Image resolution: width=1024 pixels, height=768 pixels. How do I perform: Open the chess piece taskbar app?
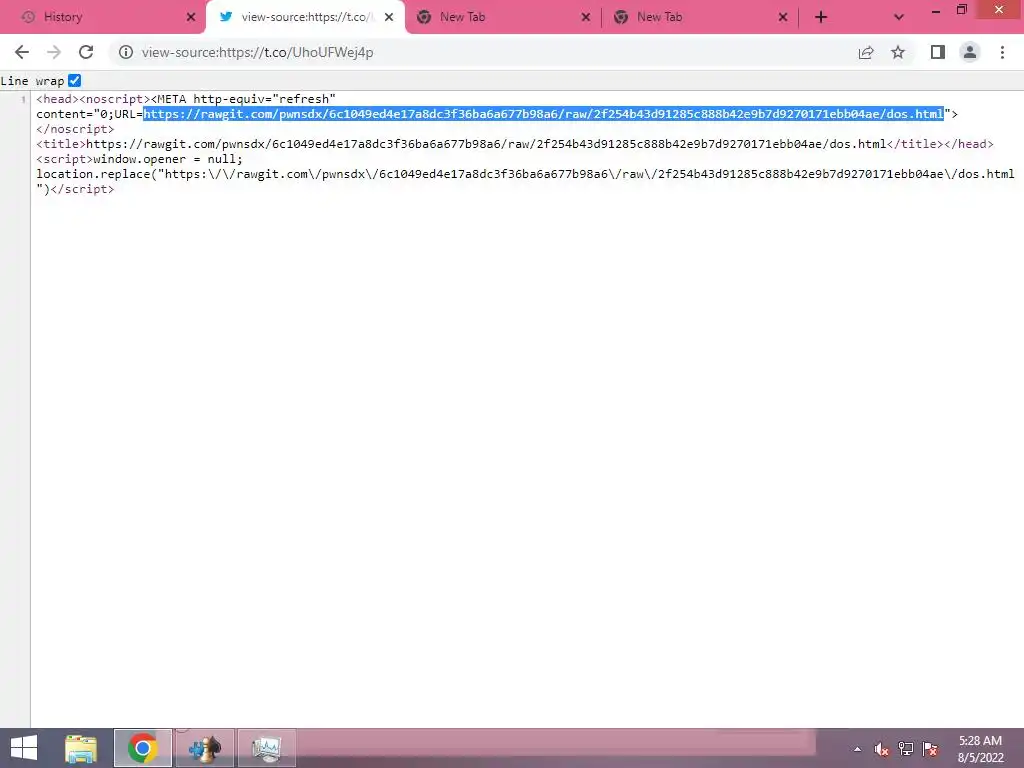205,748
